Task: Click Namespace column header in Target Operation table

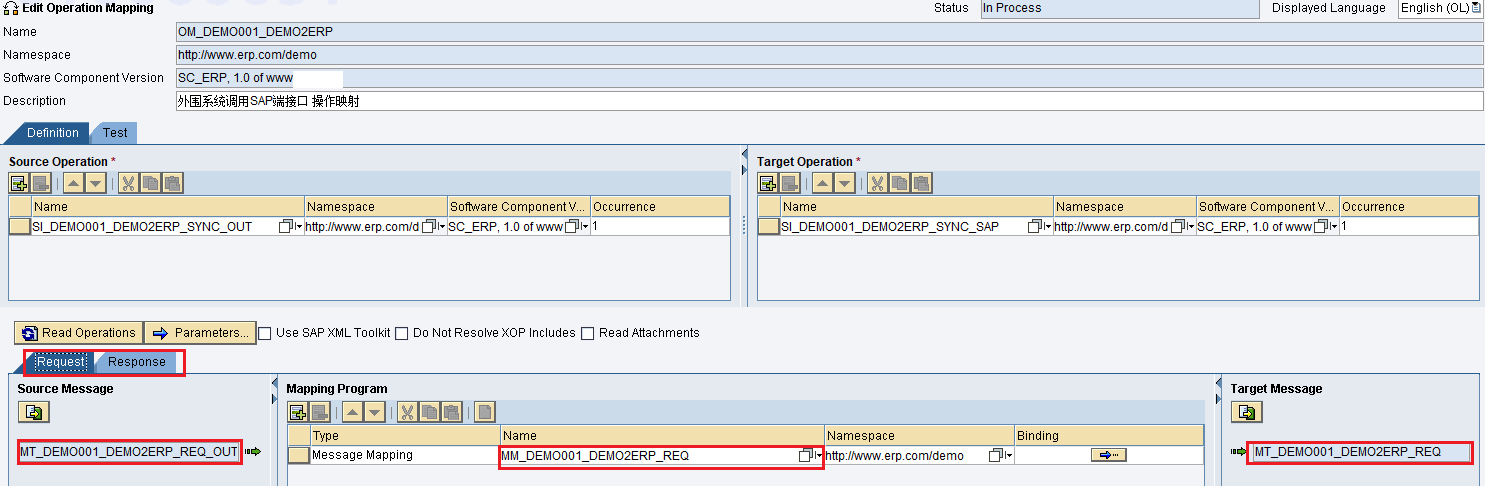Action: coord(1125,207)
